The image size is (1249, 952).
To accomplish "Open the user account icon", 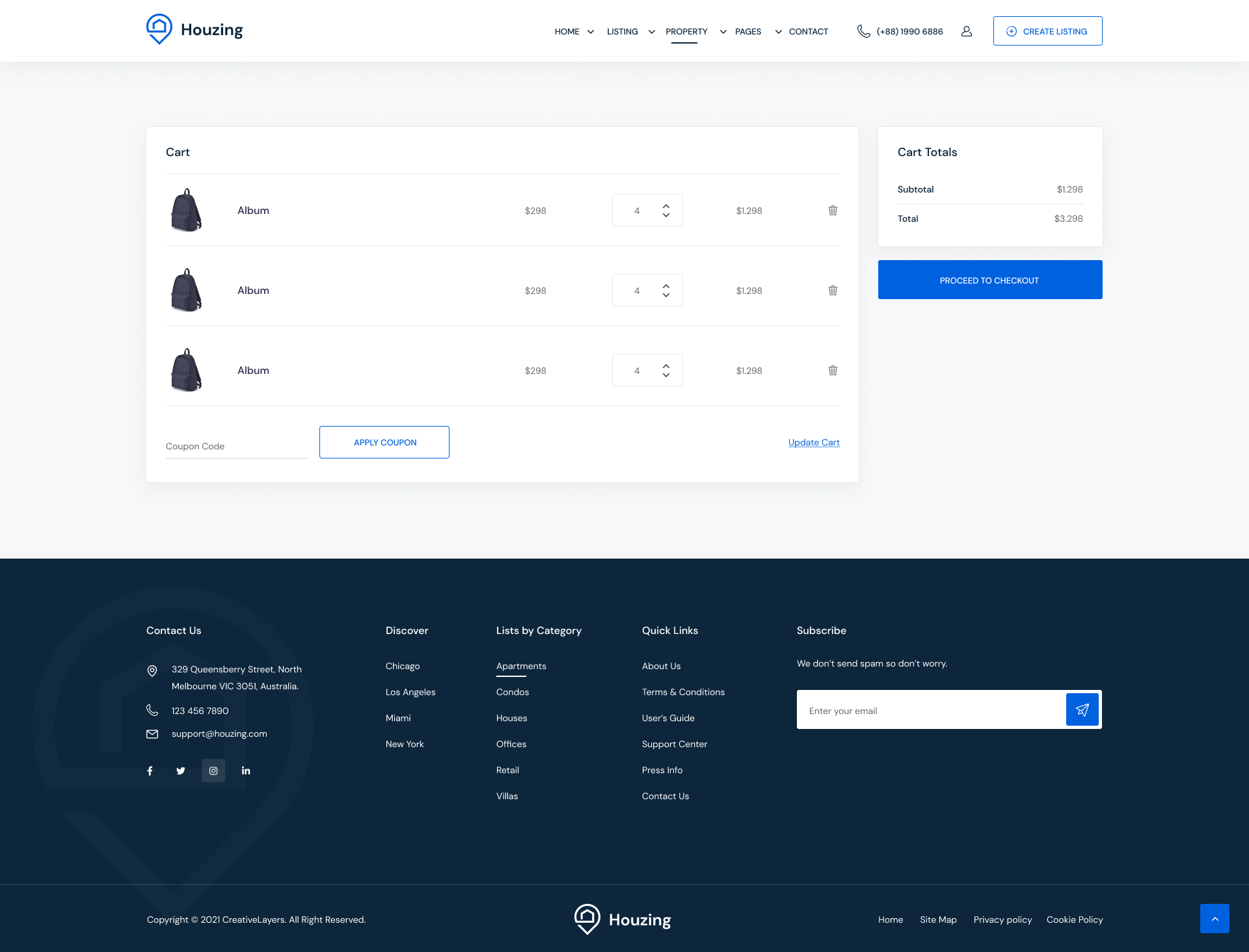I will (x=967, y=31).
